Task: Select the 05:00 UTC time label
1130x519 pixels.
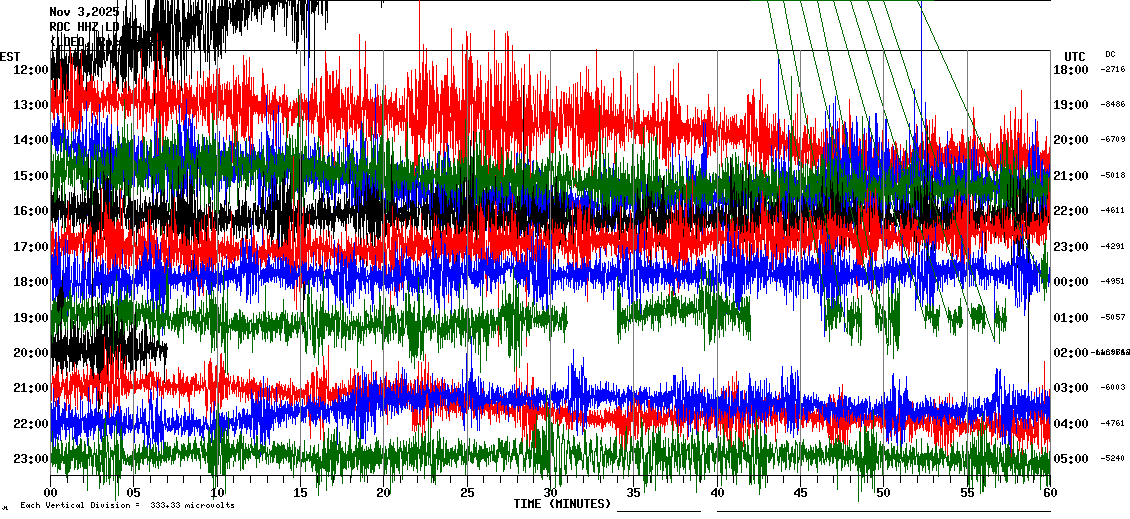Action: 1070,459
